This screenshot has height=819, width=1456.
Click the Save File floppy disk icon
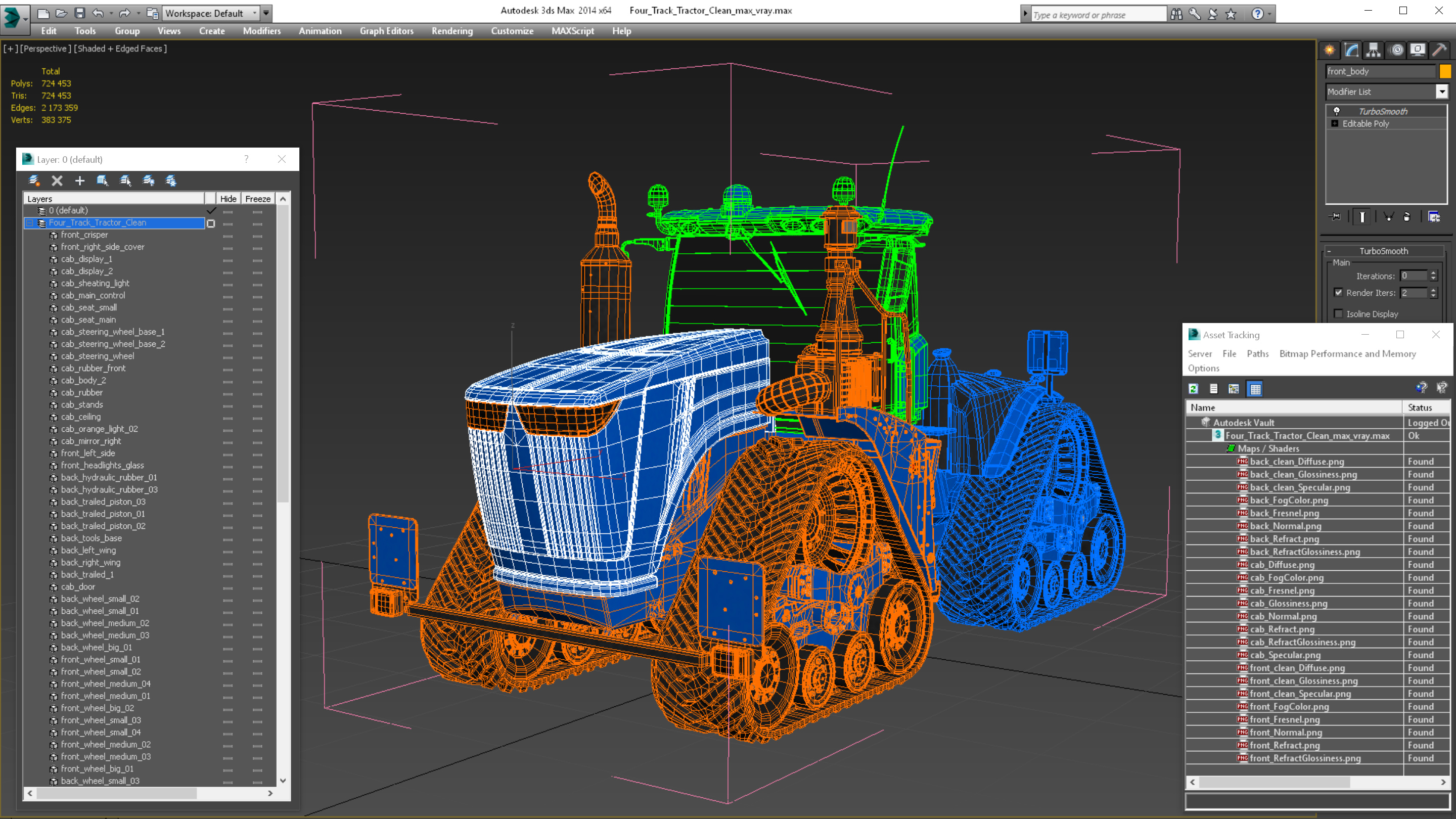[x=80, y=13]
